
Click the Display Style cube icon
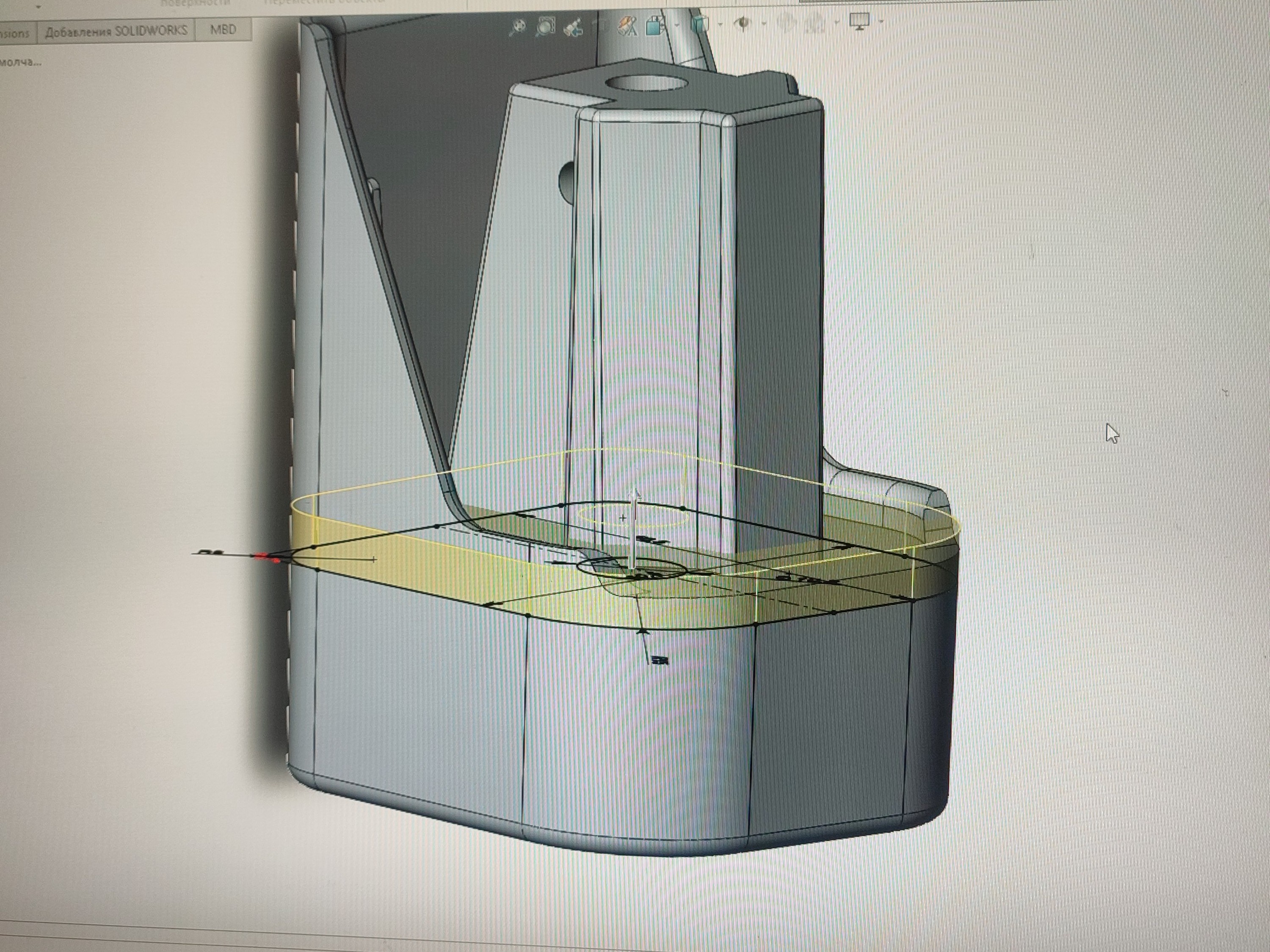click(700, 25)
